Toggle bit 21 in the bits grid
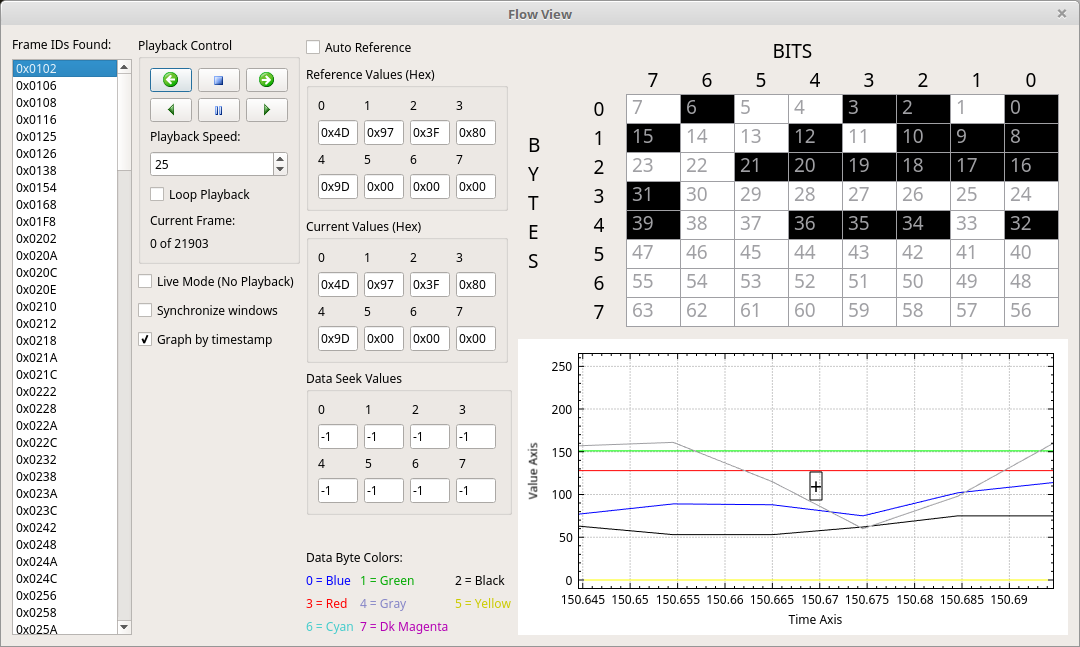 coord(761,166)
